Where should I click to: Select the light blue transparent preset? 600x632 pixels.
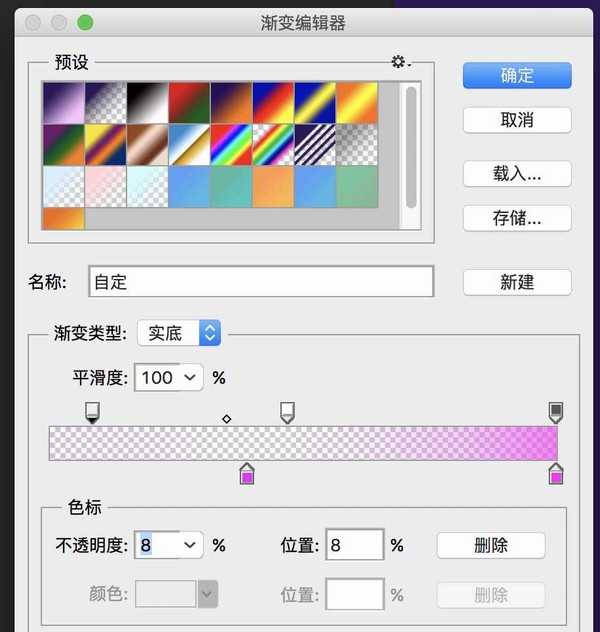coord(64,187)
